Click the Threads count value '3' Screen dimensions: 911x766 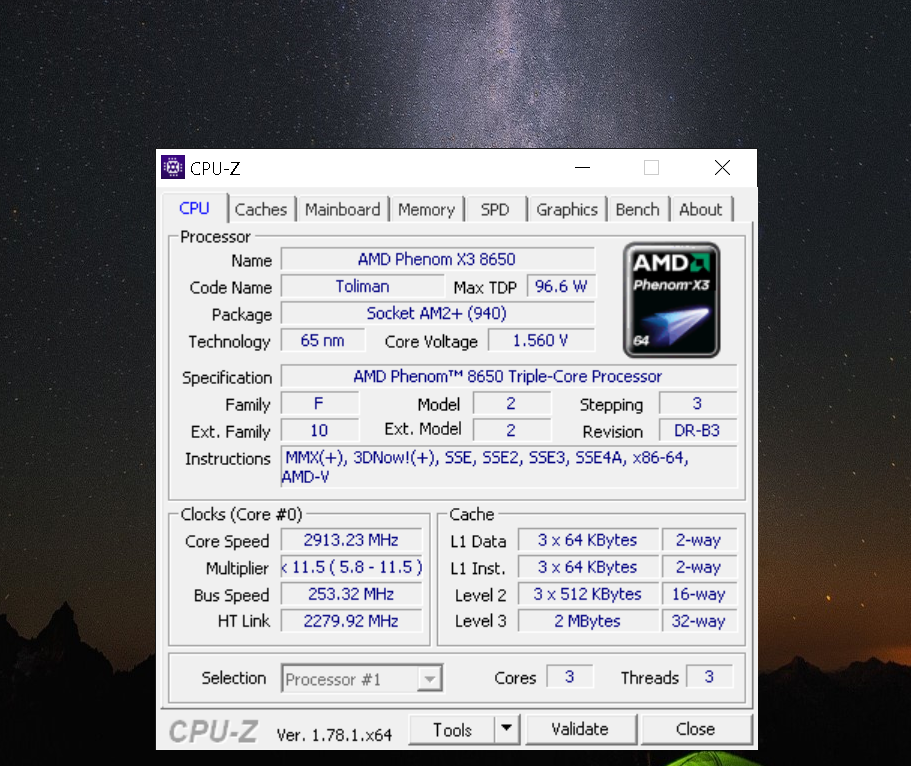click(709, 677)
